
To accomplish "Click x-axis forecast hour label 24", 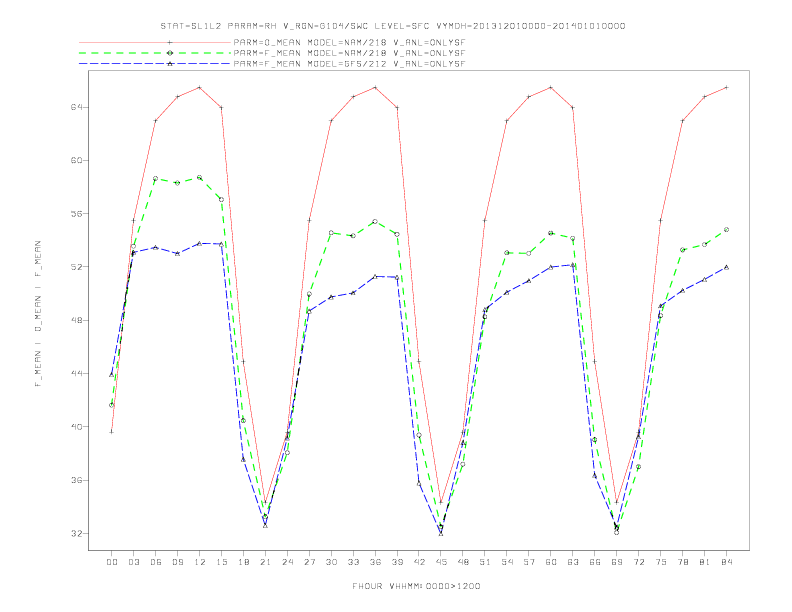I will pos(287,562).
